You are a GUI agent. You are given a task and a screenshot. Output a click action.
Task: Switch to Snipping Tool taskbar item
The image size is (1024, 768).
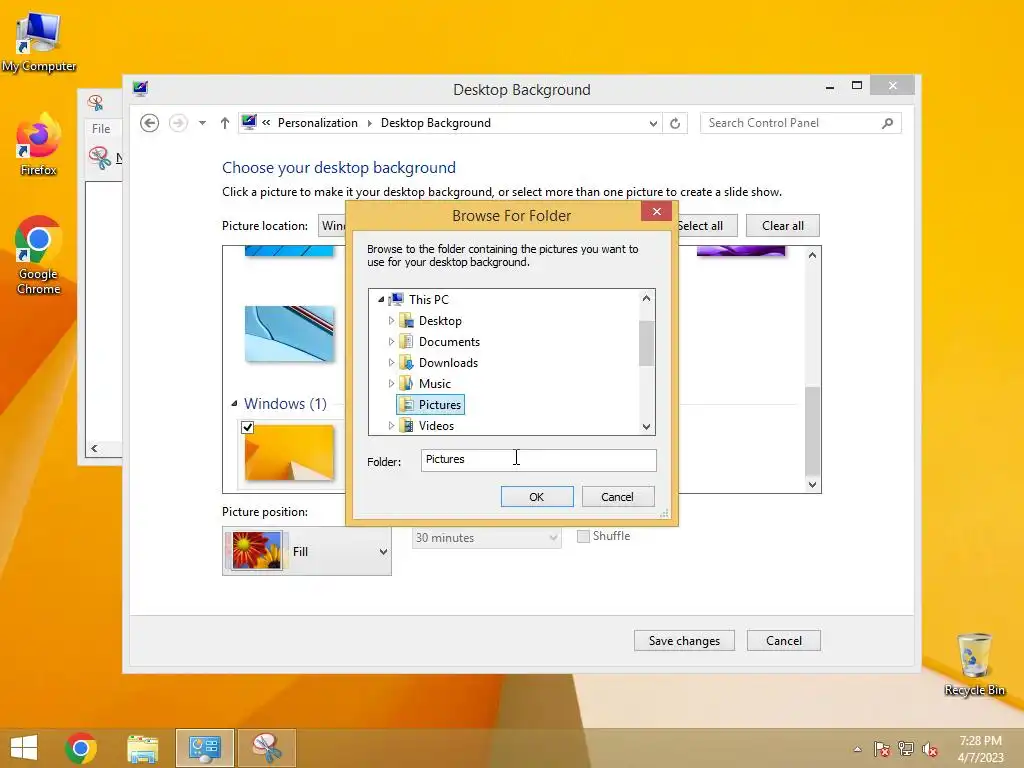tap(266, 748)
